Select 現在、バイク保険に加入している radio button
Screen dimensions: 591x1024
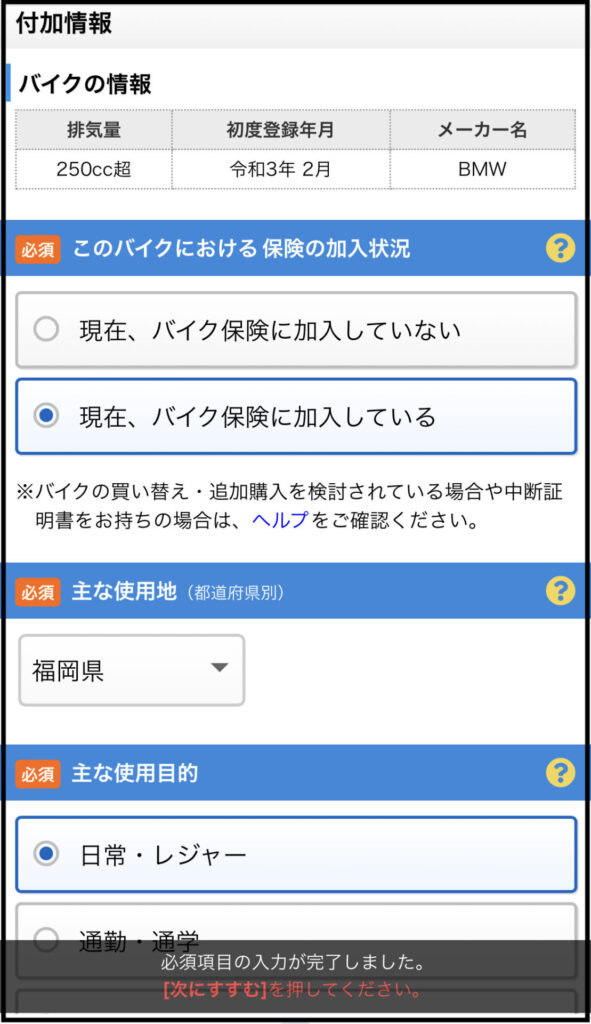296,416
